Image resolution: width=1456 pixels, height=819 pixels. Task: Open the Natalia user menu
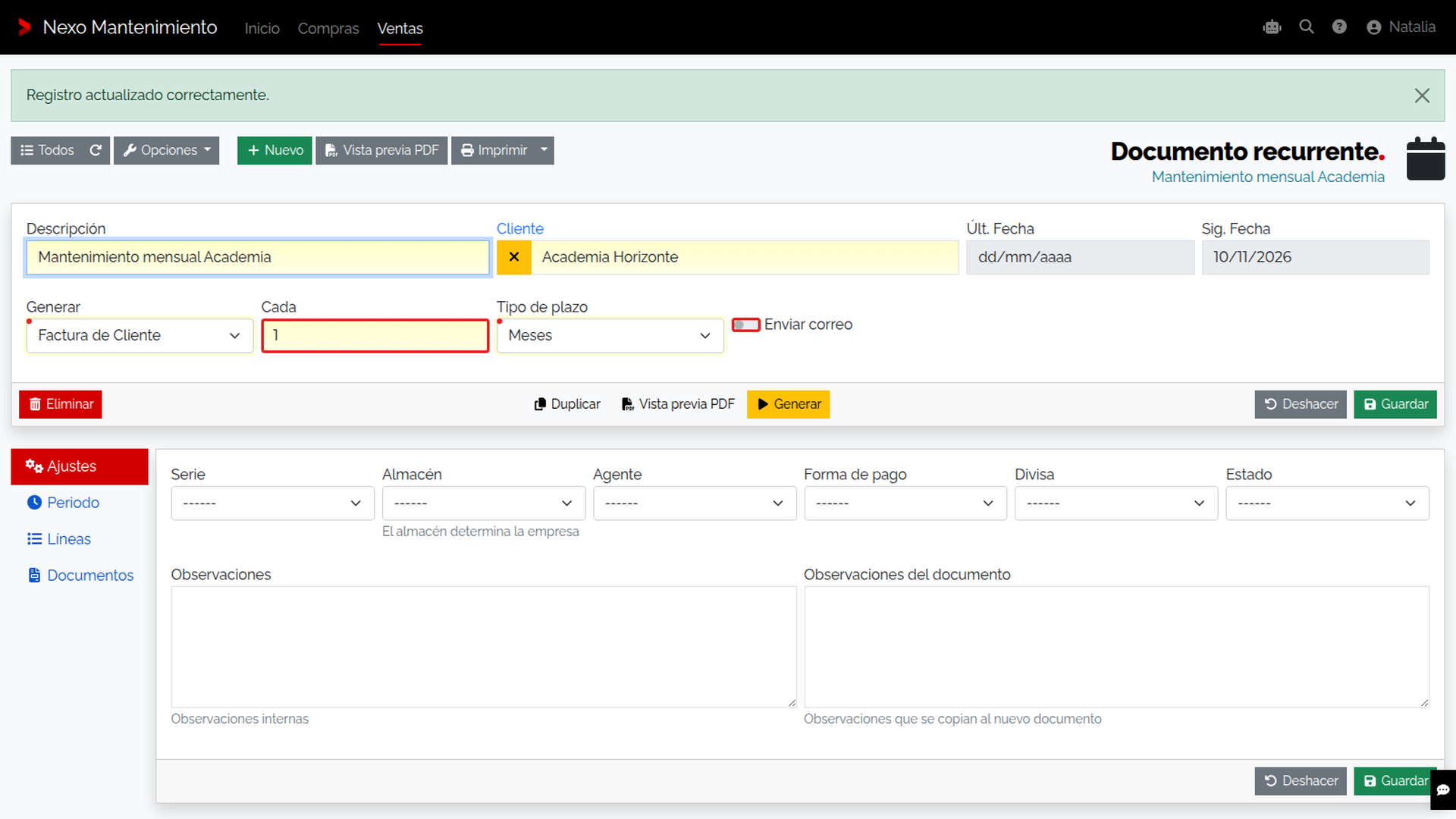tap(1401, 27)
